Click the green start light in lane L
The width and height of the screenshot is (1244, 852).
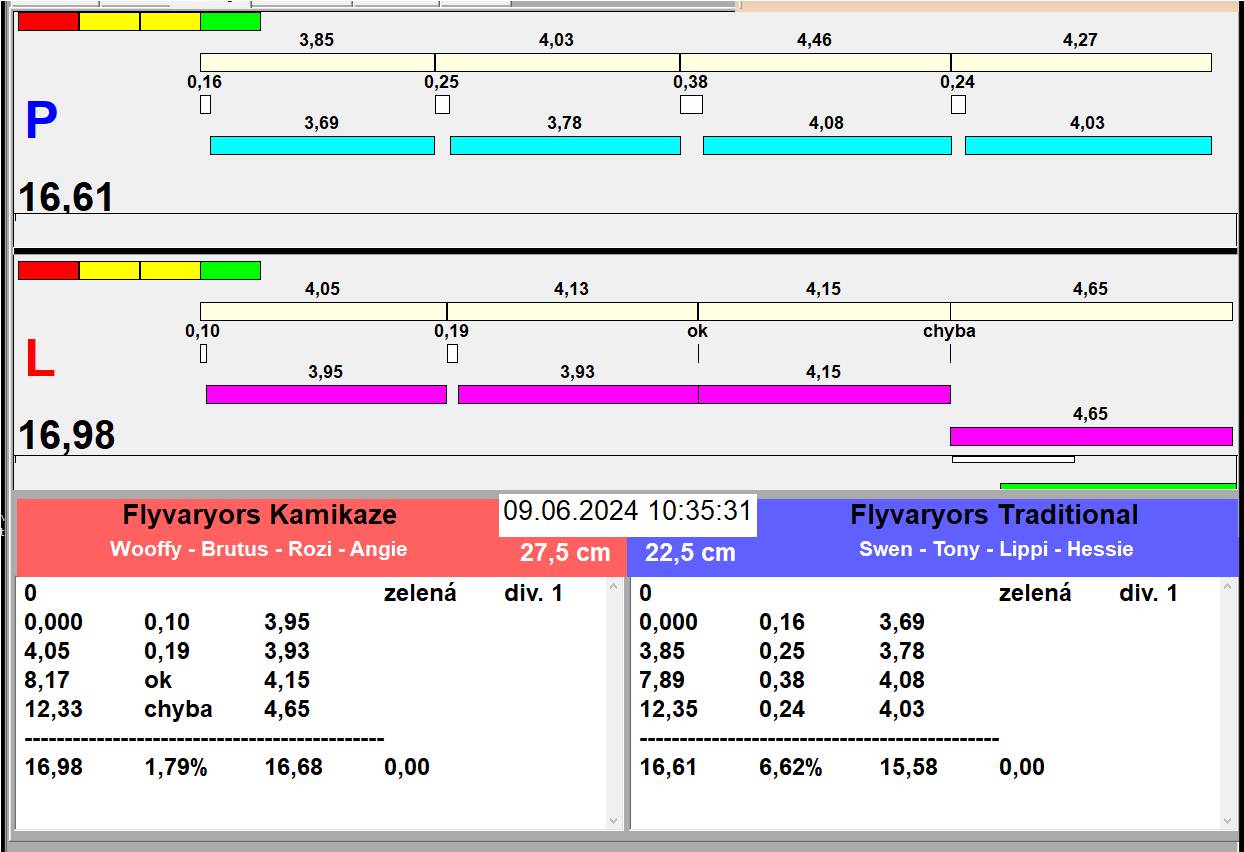pyautogui.click(x=230, y=271)
